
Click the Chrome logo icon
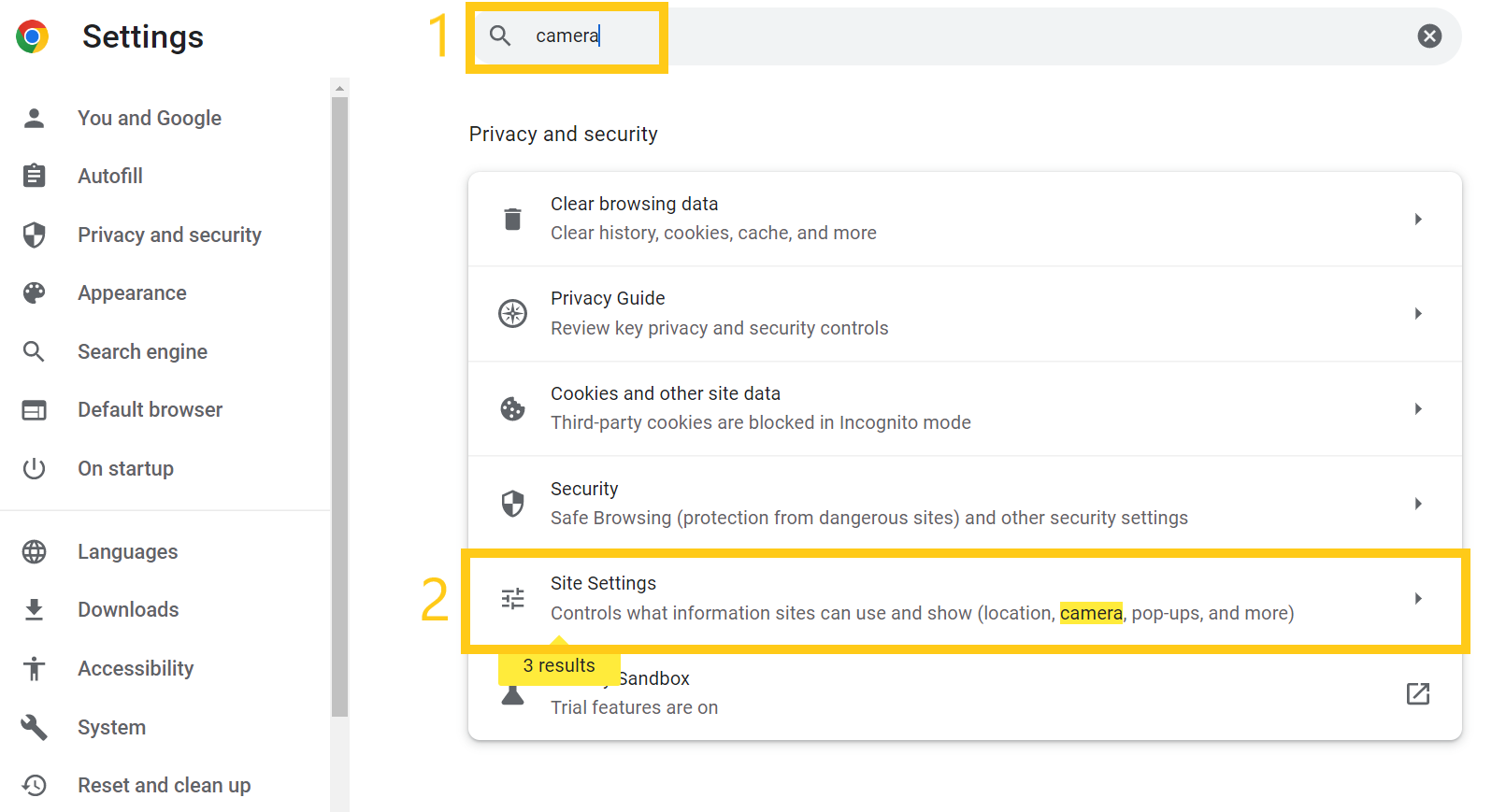coord(32,36)
